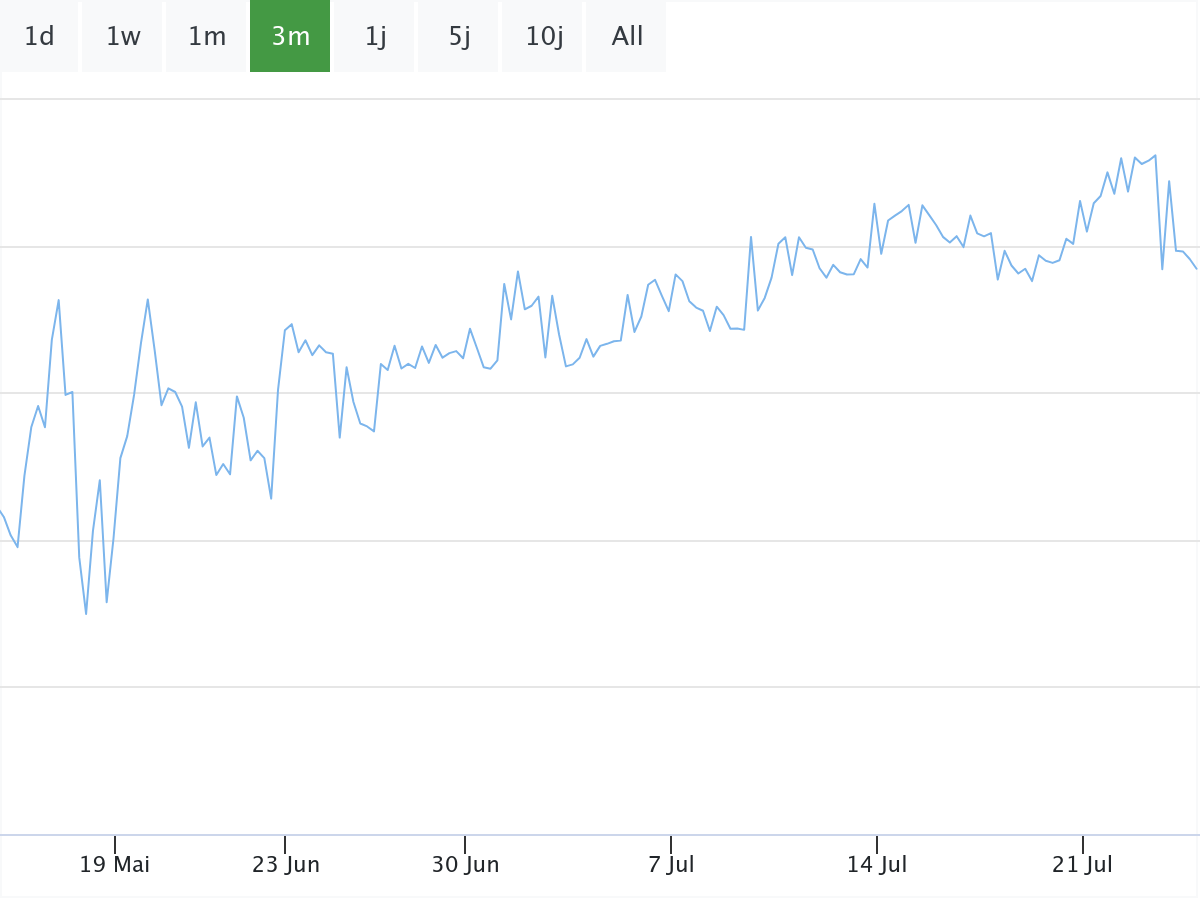Click the highest peak of the line
Screen dimensions: 1200x900
tap(1155, 156)
